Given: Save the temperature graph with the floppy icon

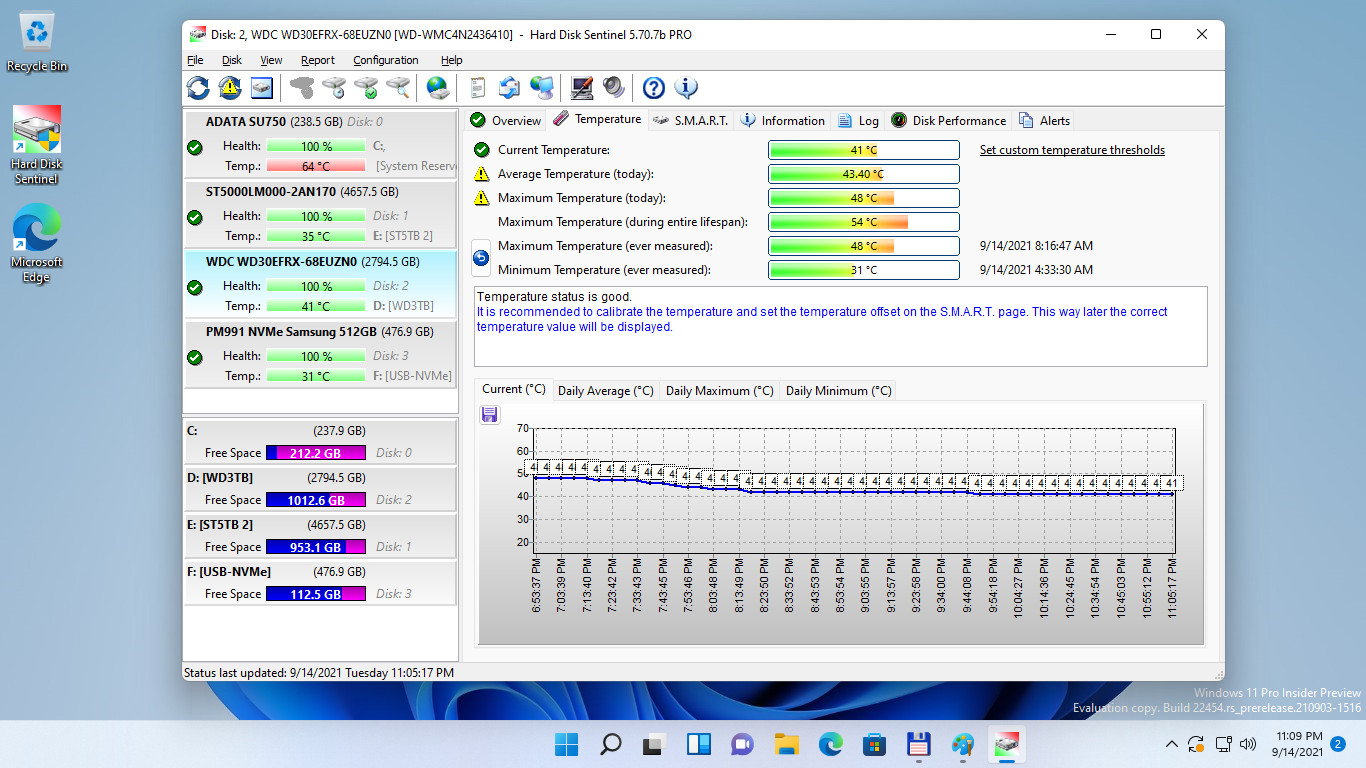Looking at the screenshot, I should pos(489,414).
